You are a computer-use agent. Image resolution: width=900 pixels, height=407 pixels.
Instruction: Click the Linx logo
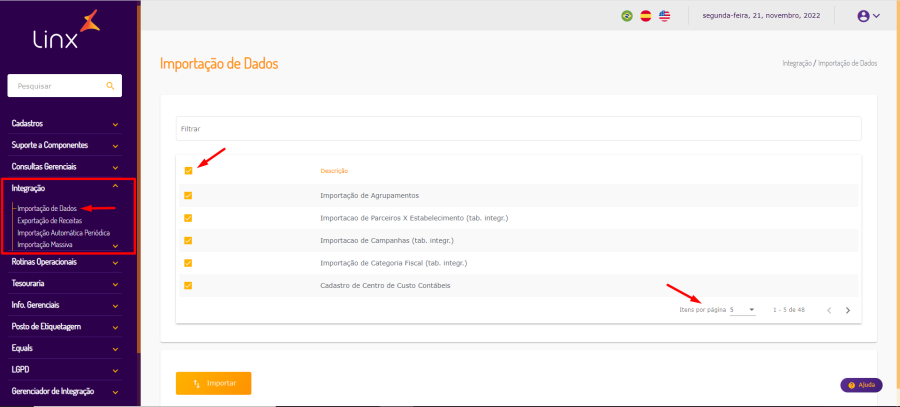67,29
